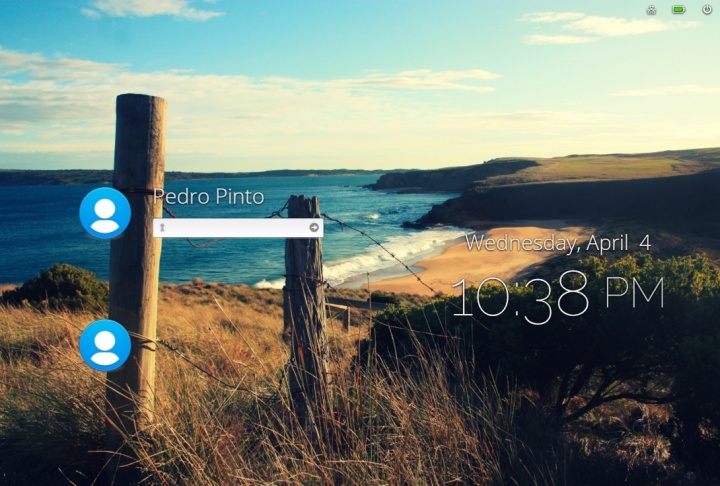This screenshot has width=720, height=486.
Task: Switch to the user below Pedro Pinto
Action: click(x=105, y=345)
